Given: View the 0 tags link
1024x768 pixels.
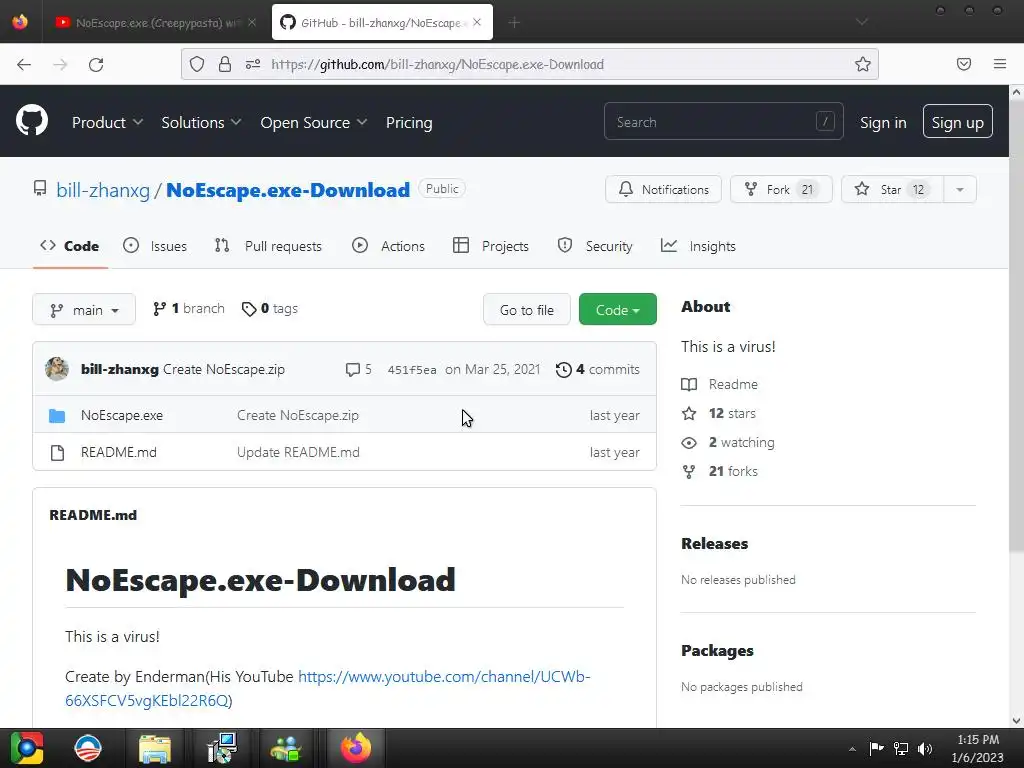Looking at the screenshot, I should 270,309.
